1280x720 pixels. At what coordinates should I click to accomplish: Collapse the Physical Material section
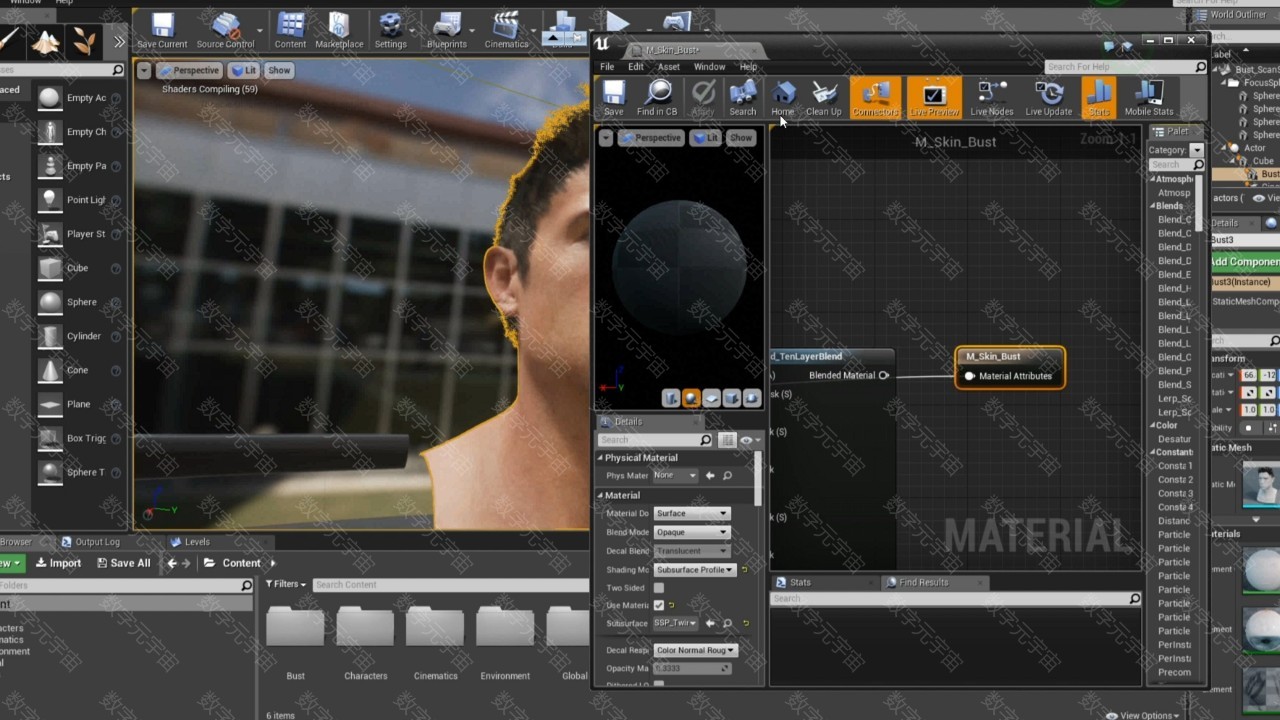pos(601,458)
